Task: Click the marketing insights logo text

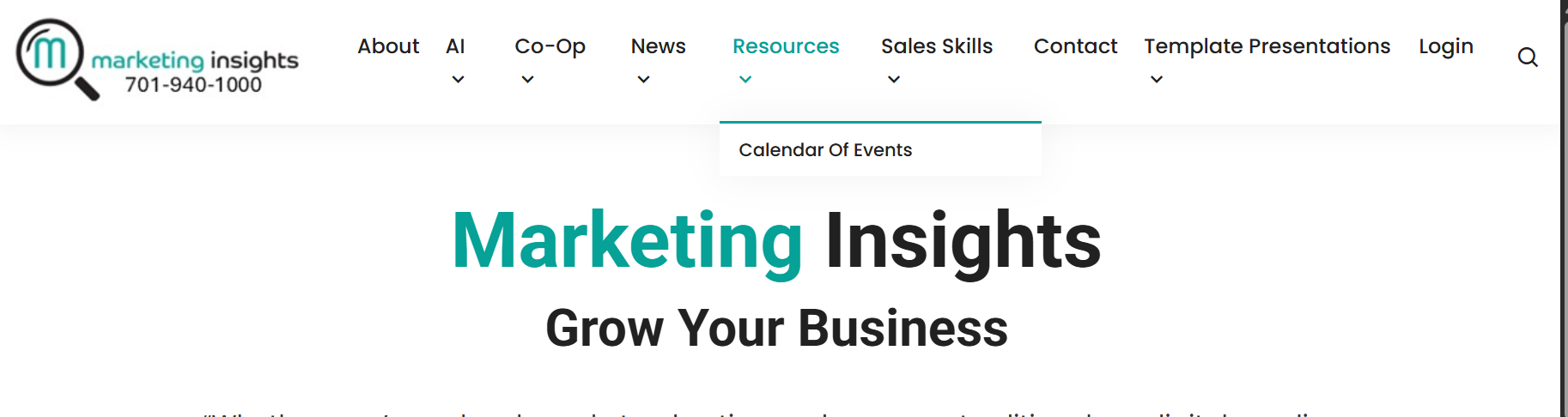Action: pos(195,60)
